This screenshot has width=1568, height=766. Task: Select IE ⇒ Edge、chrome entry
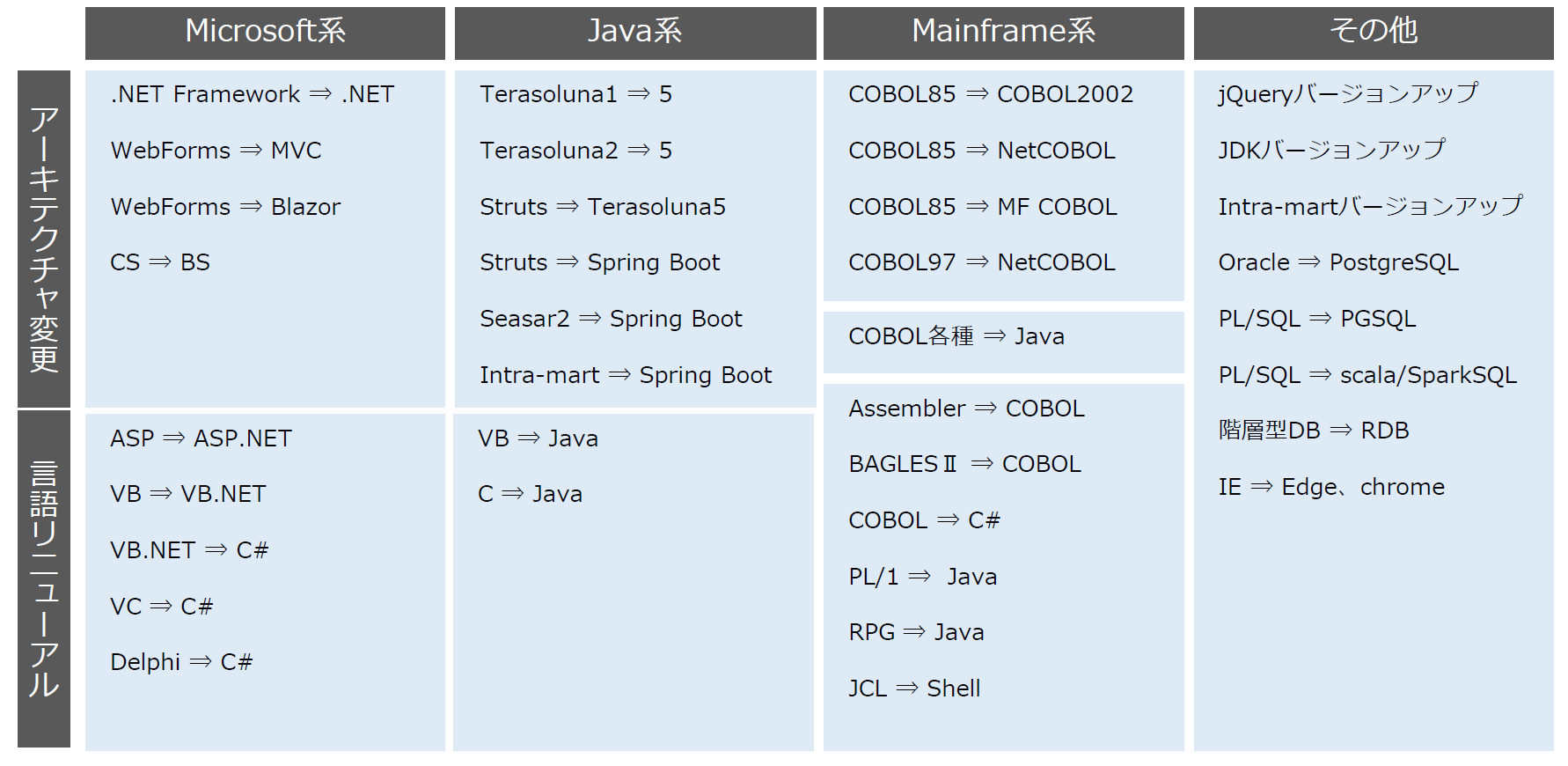tap(1330, 487)
